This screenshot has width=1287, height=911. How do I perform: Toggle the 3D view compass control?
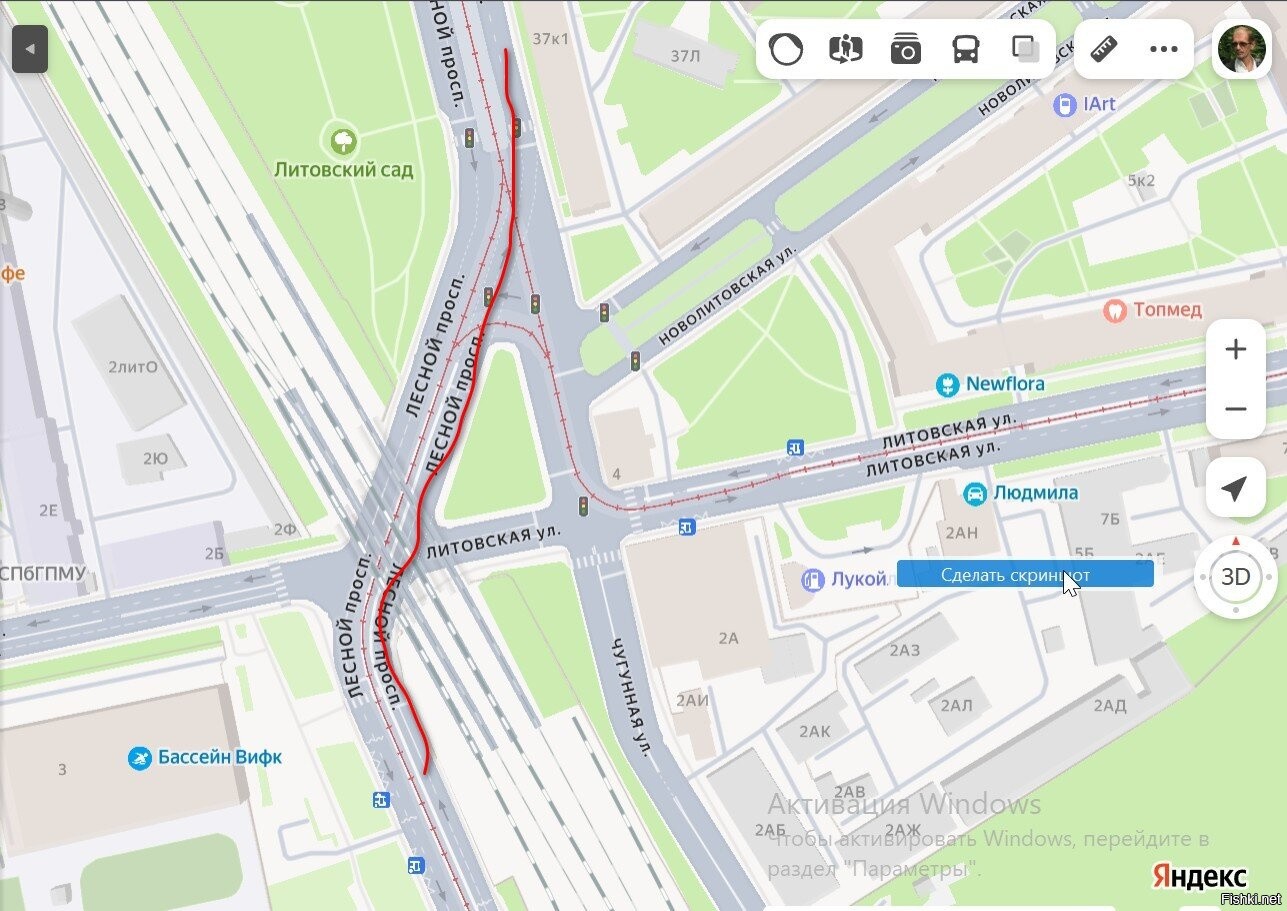pyautogui.click(x=1236, y=577)
